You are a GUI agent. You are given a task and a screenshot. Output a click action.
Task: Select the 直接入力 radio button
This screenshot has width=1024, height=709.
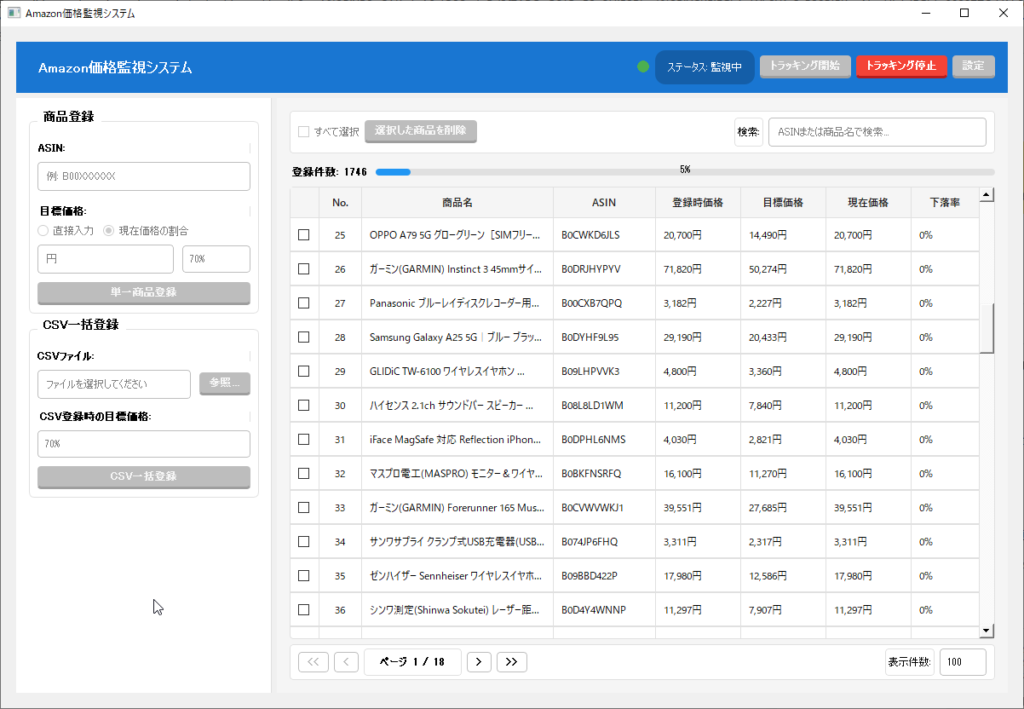click(x=43, y=231)
